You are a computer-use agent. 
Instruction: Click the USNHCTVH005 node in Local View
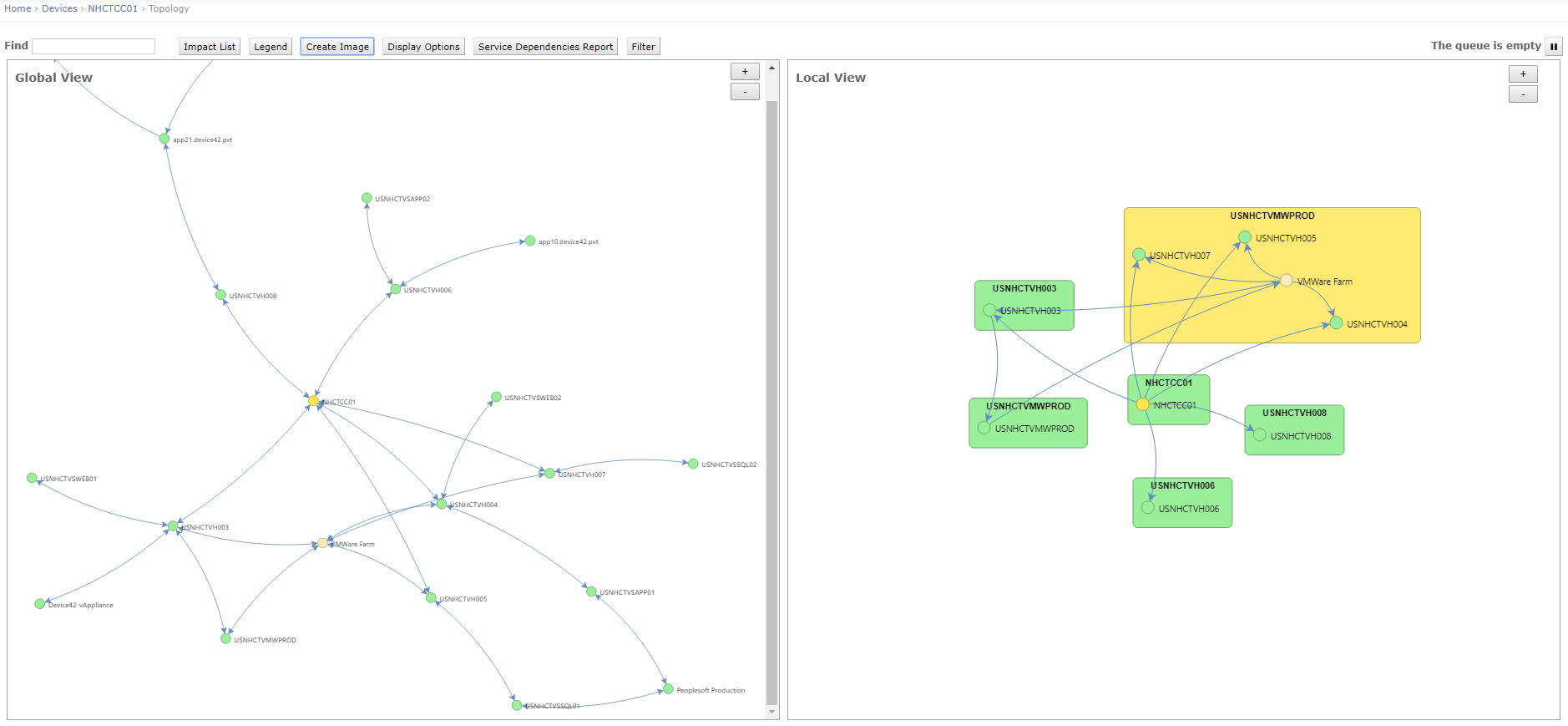[1244, 237]
